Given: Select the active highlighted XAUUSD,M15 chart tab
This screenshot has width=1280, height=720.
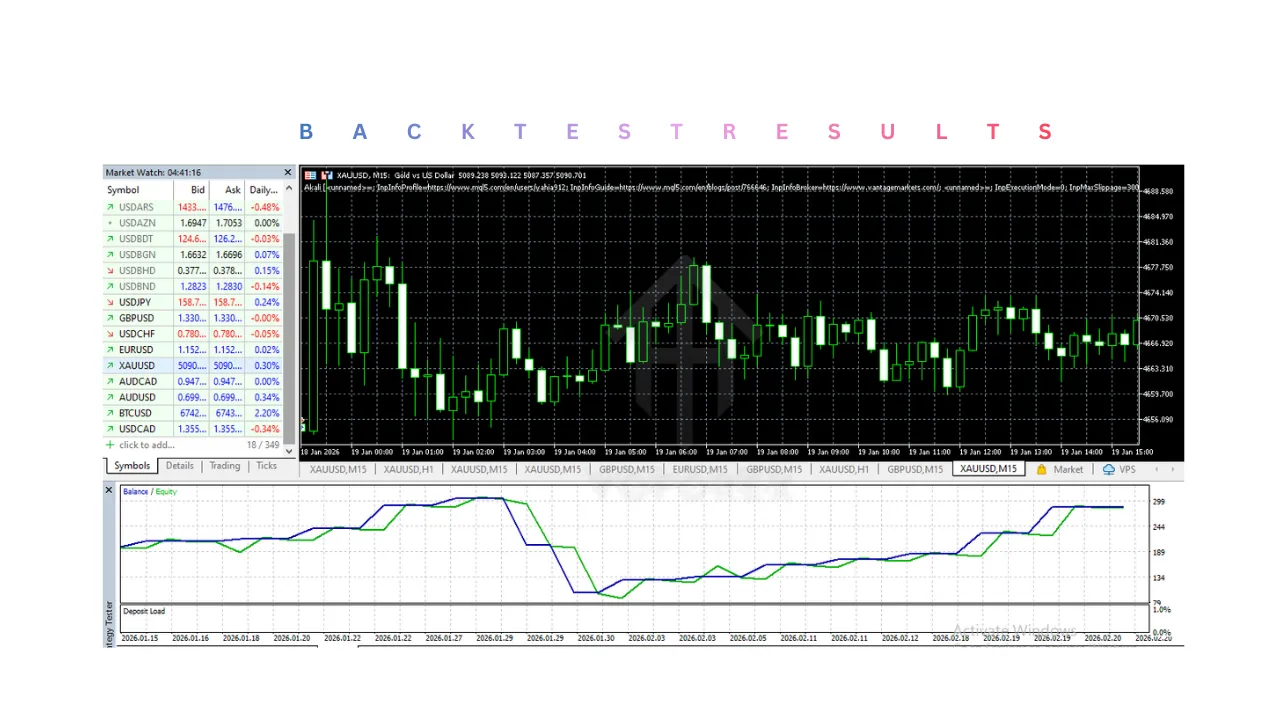Looking at the screenshot, I should tap(988, 469).
